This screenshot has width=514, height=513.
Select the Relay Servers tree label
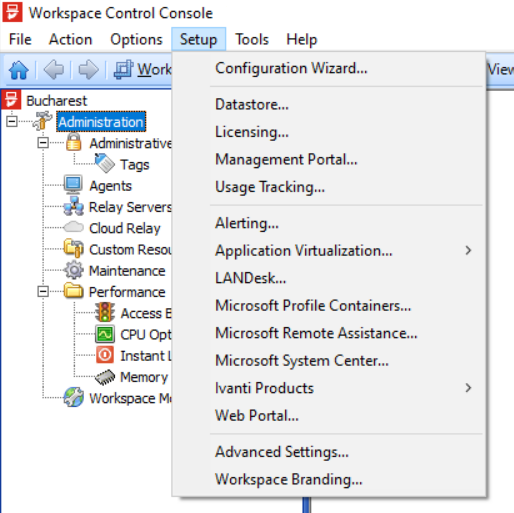131,207
